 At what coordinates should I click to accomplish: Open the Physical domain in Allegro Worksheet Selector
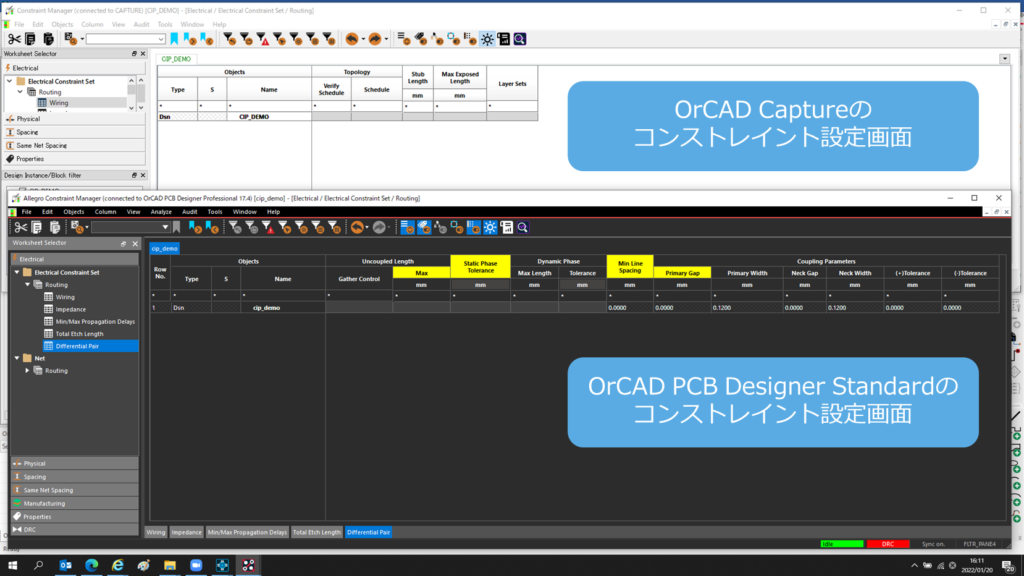pyautogui.click(x=74, y=463)
